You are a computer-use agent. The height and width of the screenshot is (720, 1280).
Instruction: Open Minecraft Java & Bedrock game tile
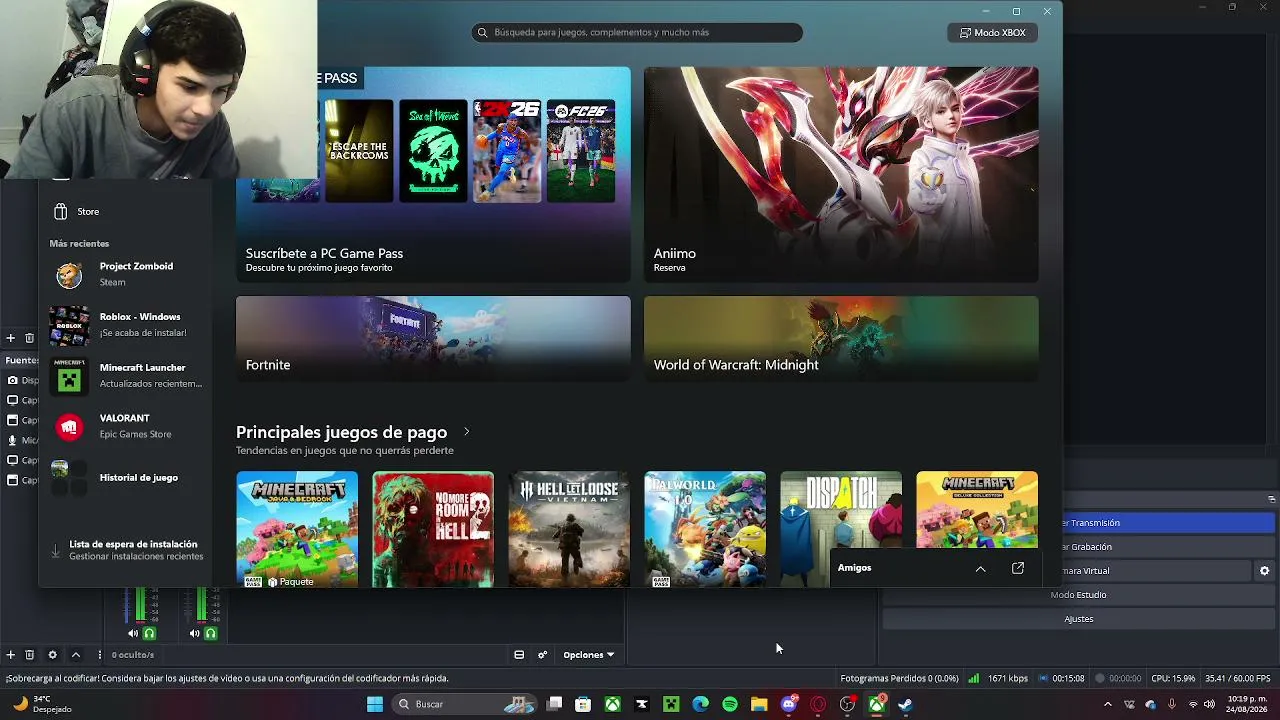pos(297,529)
